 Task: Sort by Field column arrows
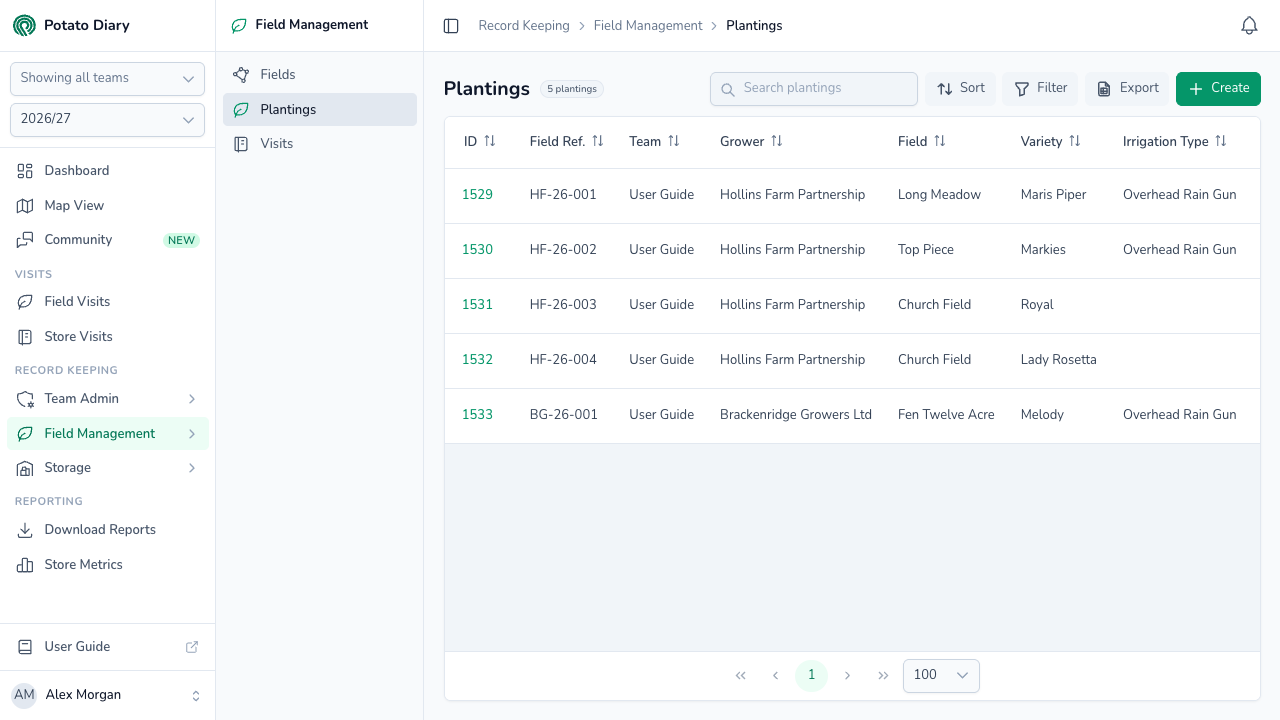pos(940,141)
